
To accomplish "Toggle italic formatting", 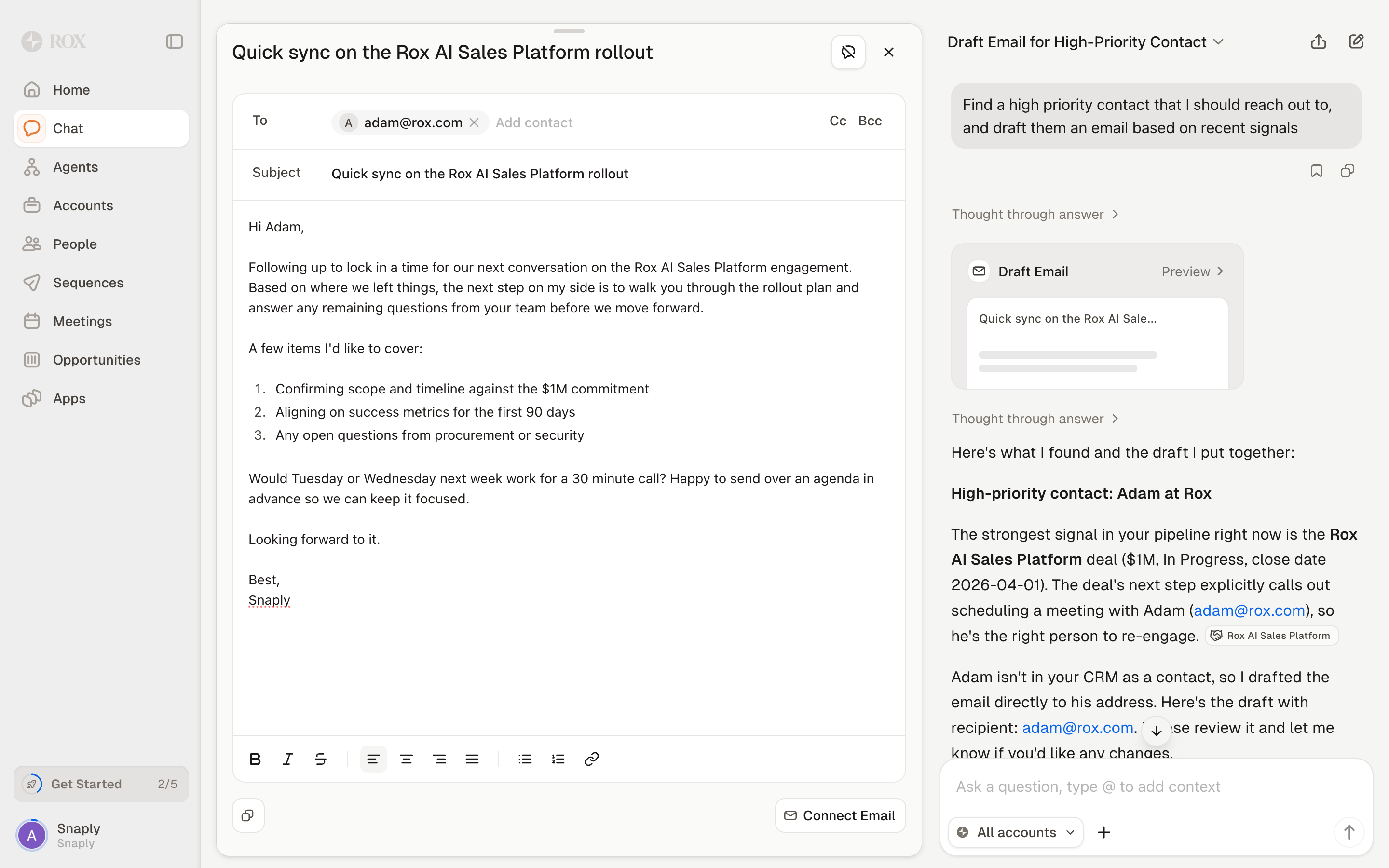I will click(287, 759).
